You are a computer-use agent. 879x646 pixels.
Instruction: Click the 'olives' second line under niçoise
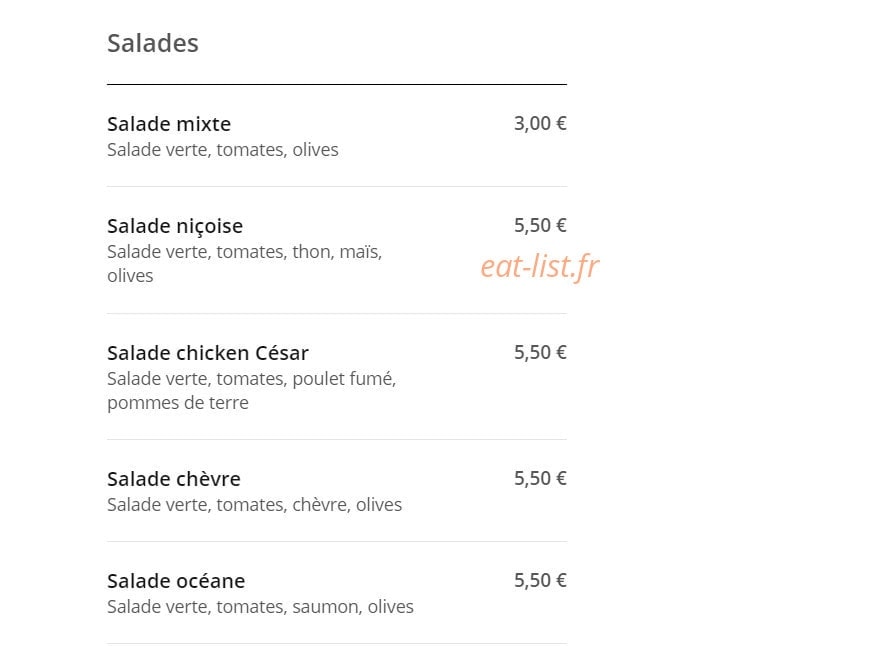tap(130, 276)
